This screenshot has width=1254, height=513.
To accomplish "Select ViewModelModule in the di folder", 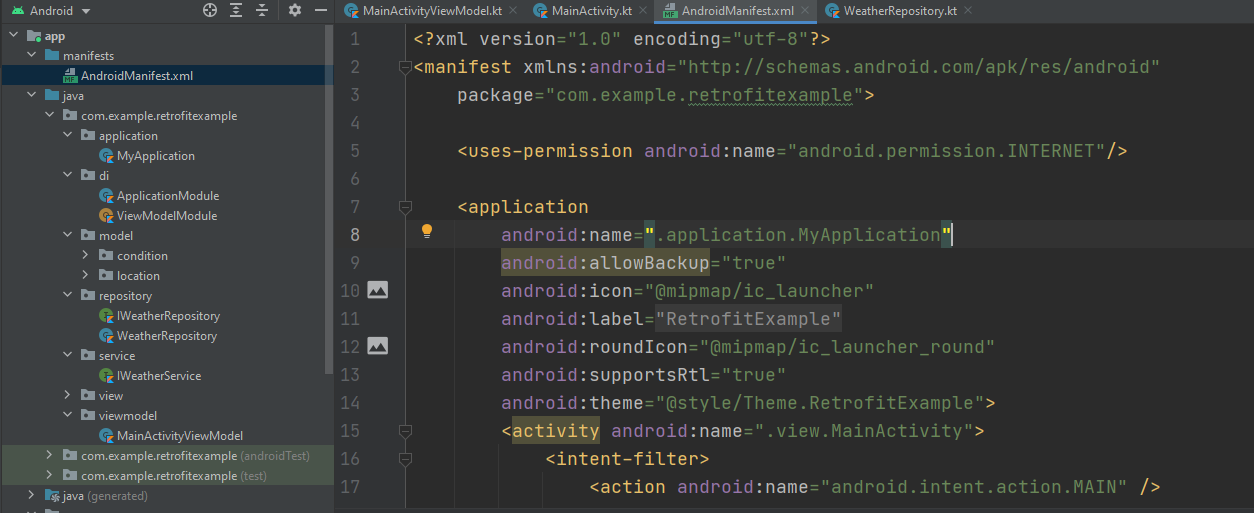I will [166, 216].
